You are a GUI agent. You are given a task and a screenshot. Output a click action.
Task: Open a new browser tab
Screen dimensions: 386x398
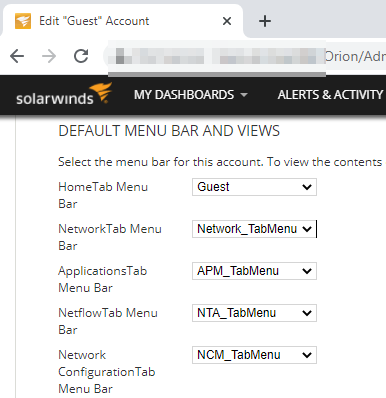pos(265,21)
